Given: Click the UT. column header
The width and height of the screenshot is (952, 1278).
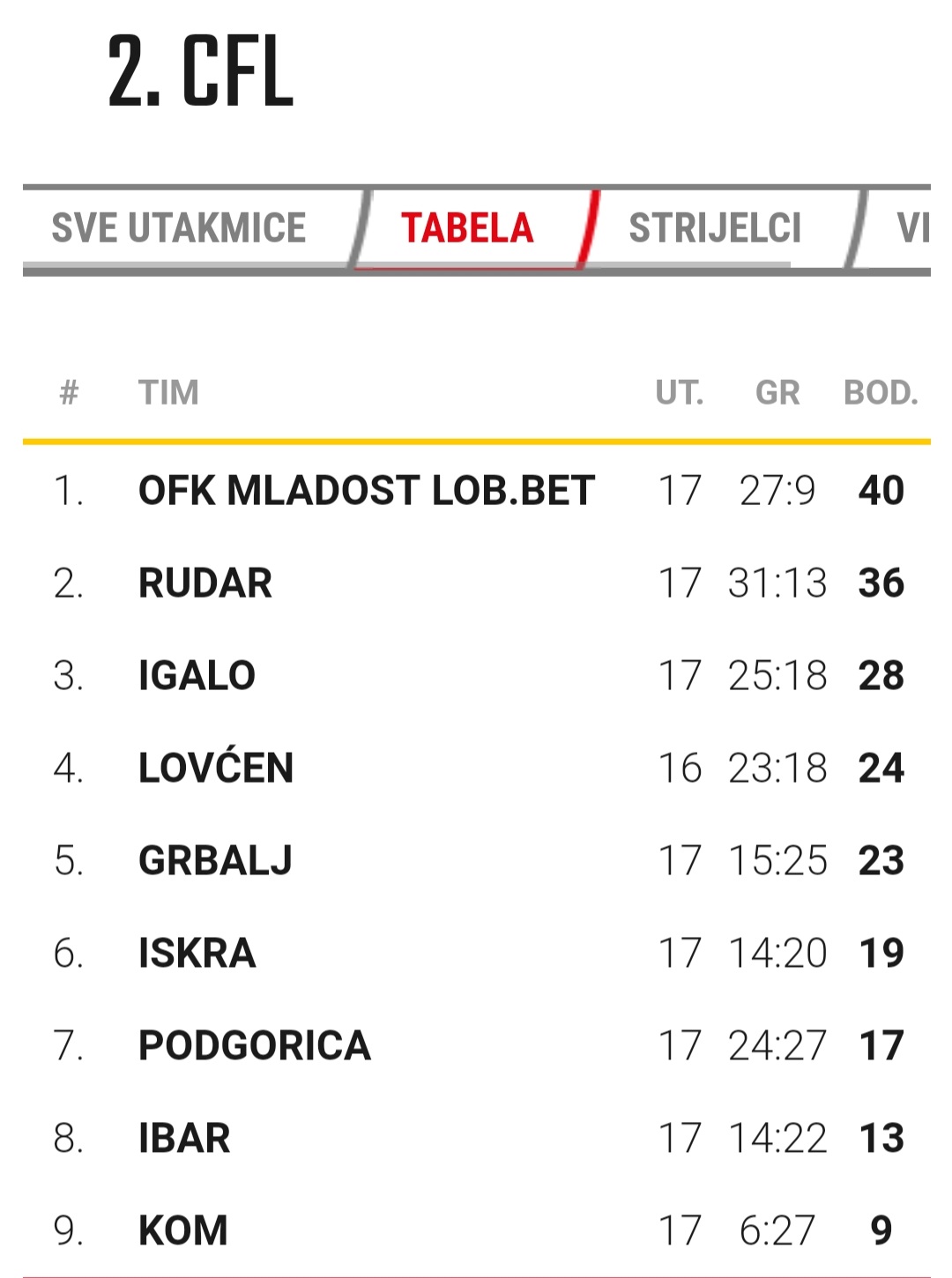Looking at the screenshot, I should (x=680, y=393).
